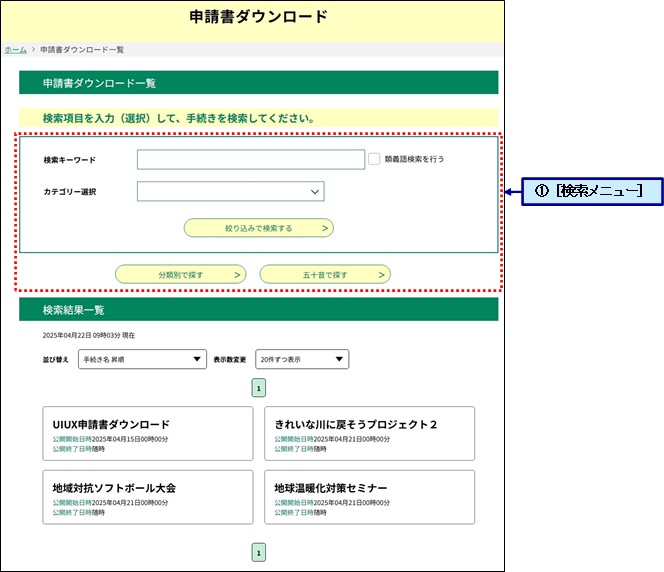Click the 分類別で探す button
Viewport: 664px width, 572px height.
(x=180, y=274)
